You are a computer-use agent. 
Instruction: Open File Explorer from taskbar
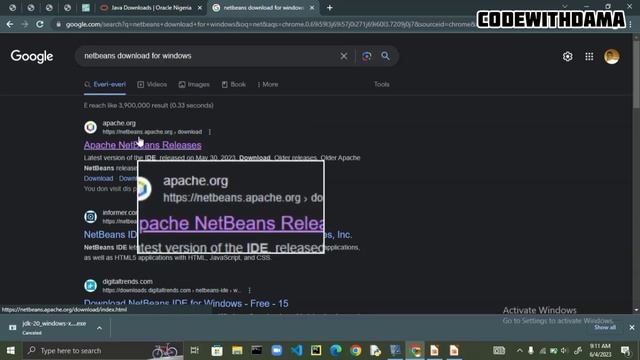tap(237, 351)
